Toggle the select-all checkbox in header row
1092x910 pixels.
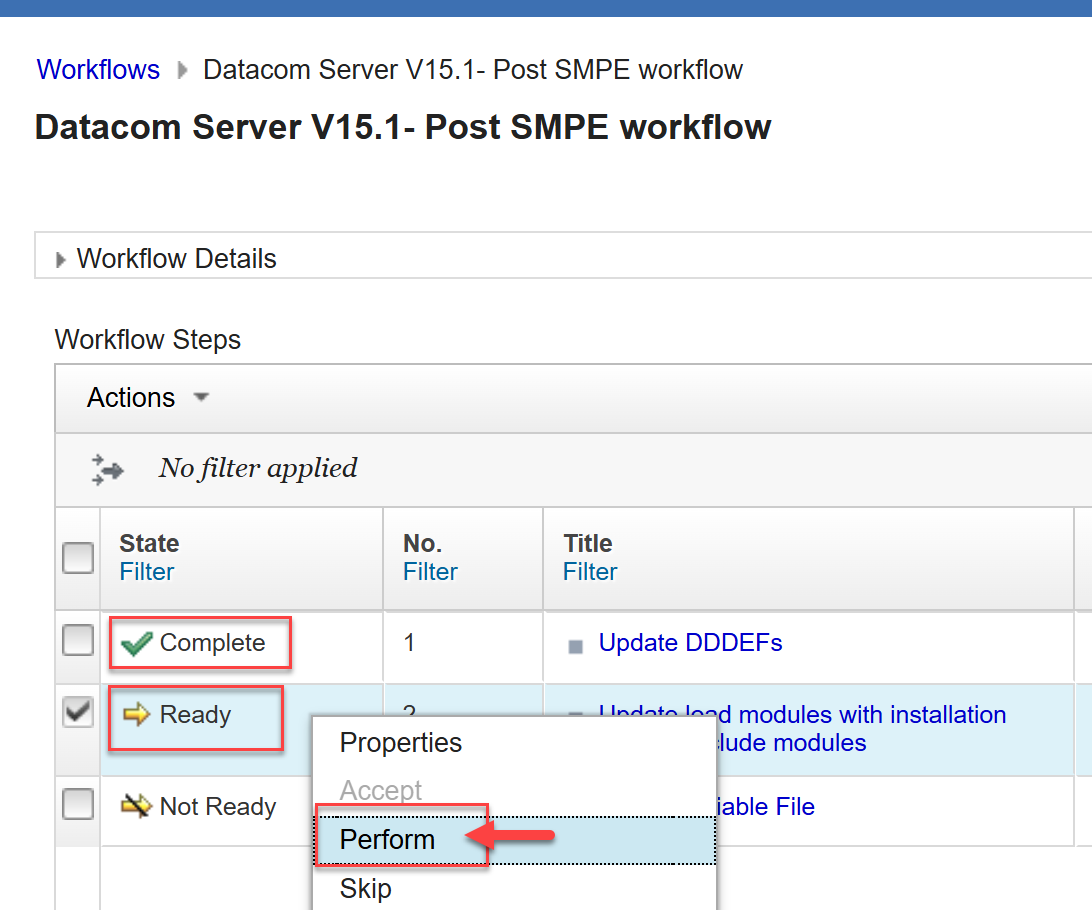(78, 558)
